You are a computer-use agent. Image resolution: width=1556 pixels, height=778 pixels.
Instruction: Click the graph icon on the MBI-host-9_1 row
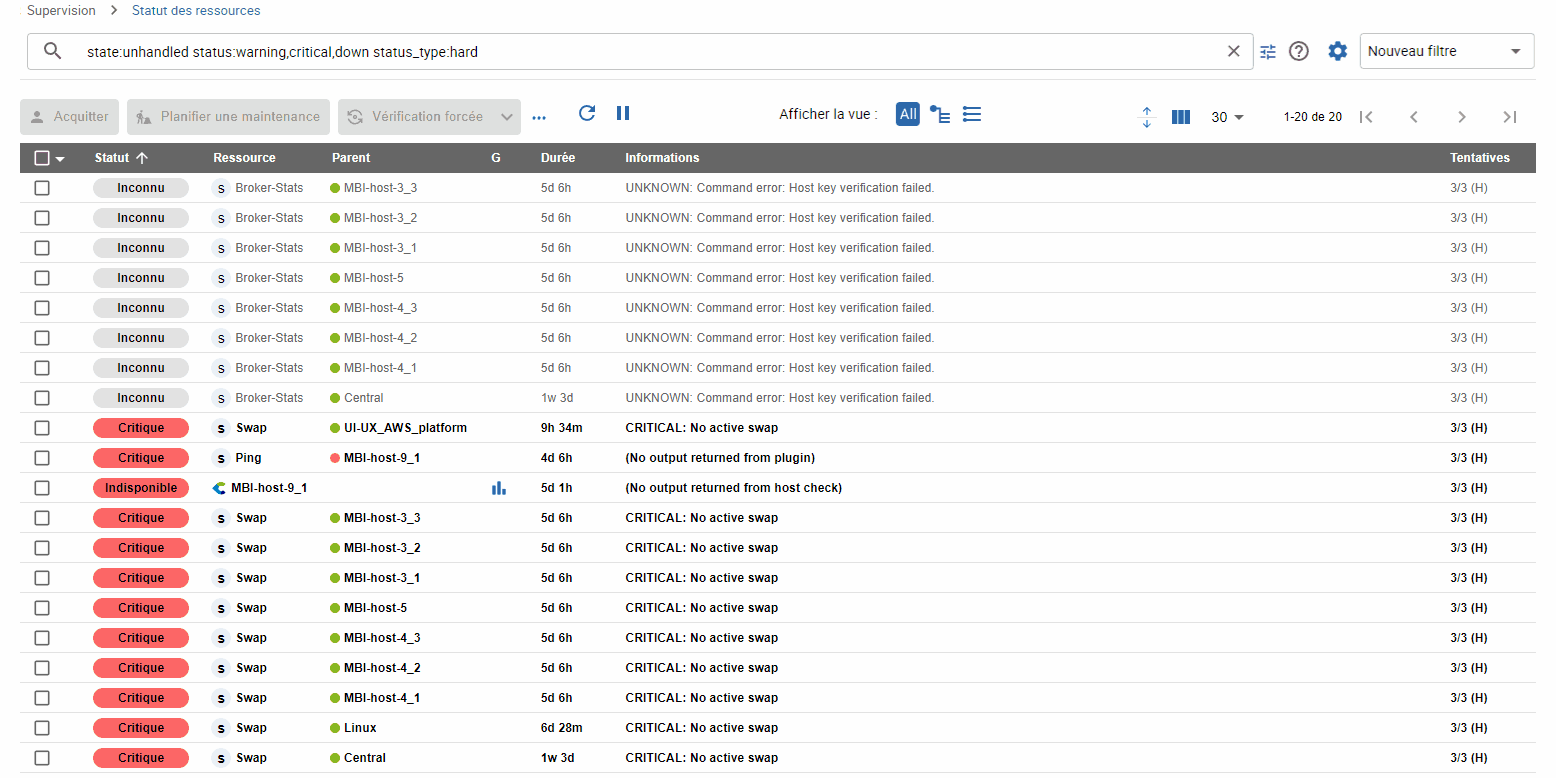click(498, 488)
